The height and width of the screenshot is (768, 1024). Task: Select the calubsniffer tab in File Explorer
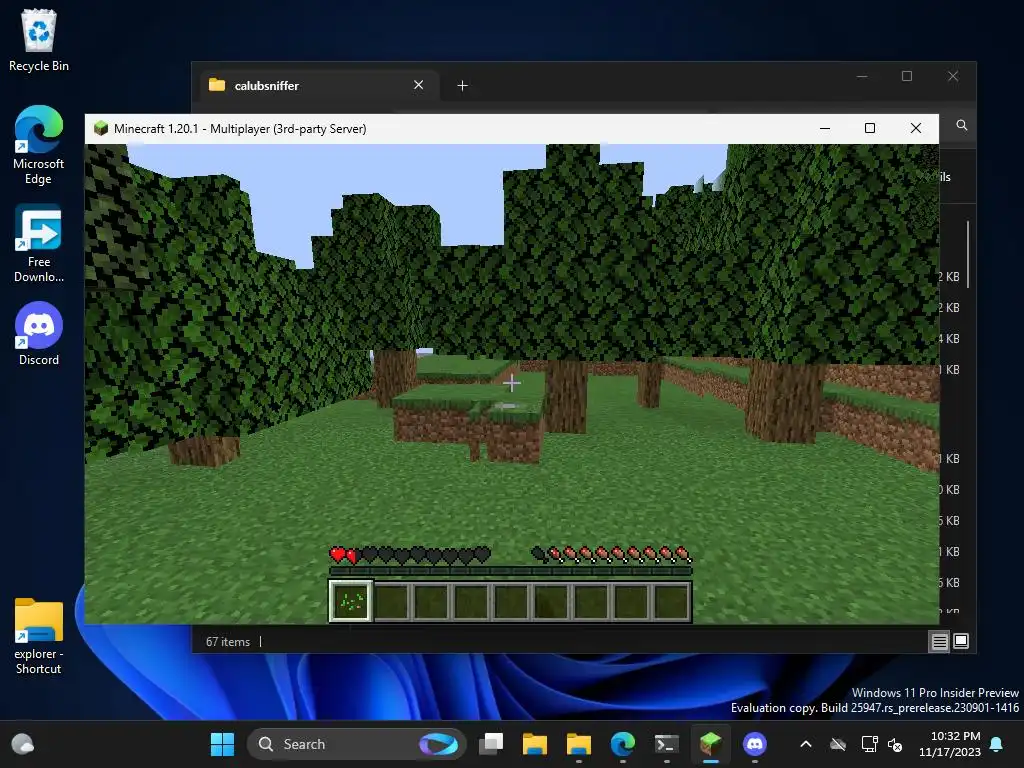317,86
